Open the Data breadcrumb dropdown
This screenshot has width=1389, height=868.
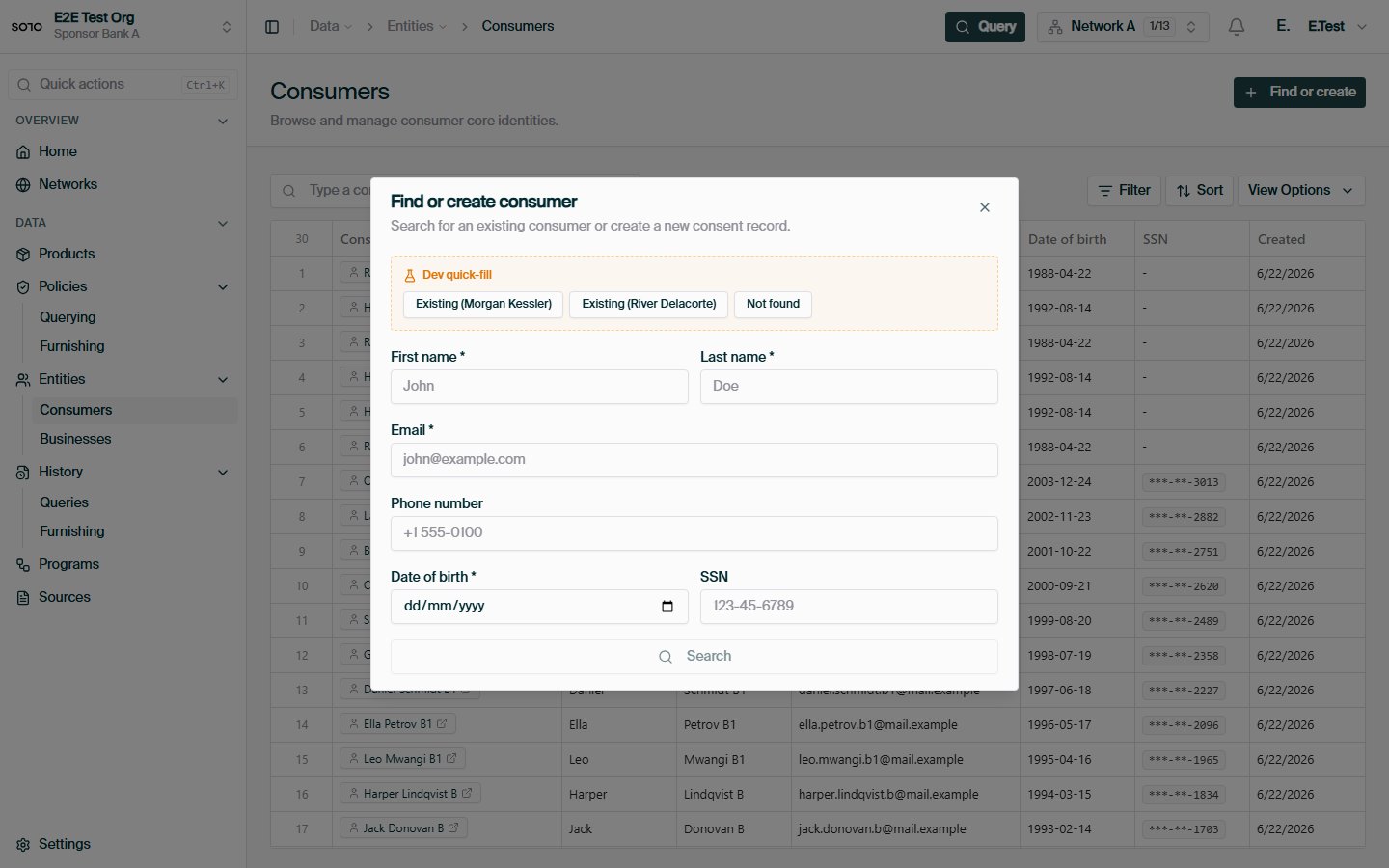[331, 26]
